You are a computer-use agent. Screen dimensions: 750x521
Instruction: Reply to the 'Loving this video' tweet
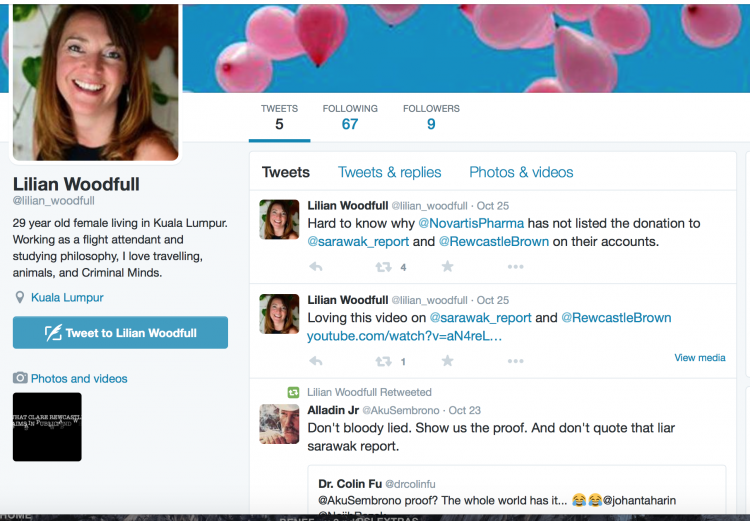(x=316, y=361)
